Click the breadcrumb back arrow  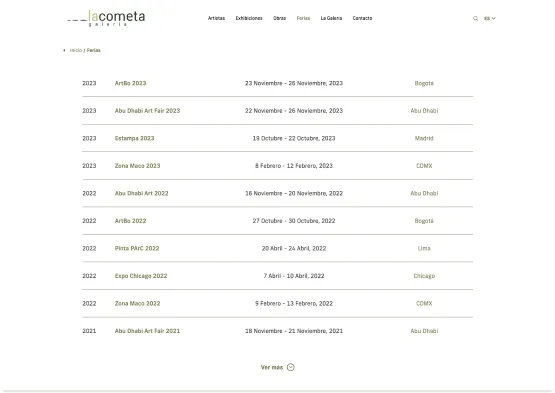tap(64, 50)
